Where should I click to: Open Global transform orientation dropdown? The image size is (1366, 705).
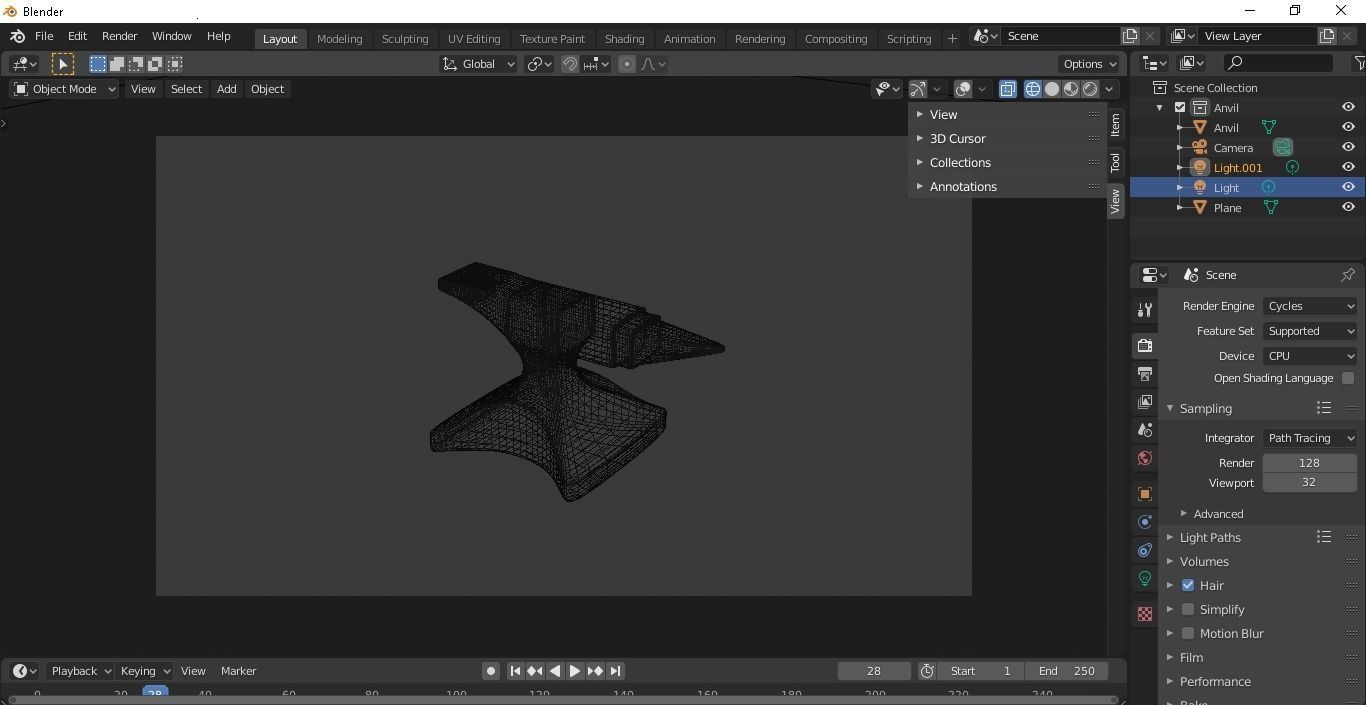coord(478,64)
